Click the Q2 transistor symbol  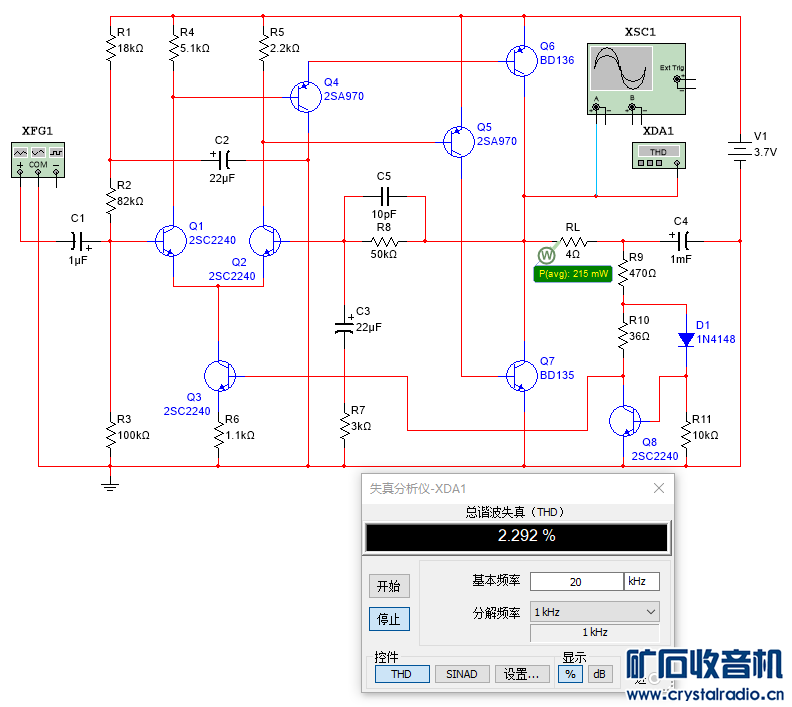tap(266, 241)
